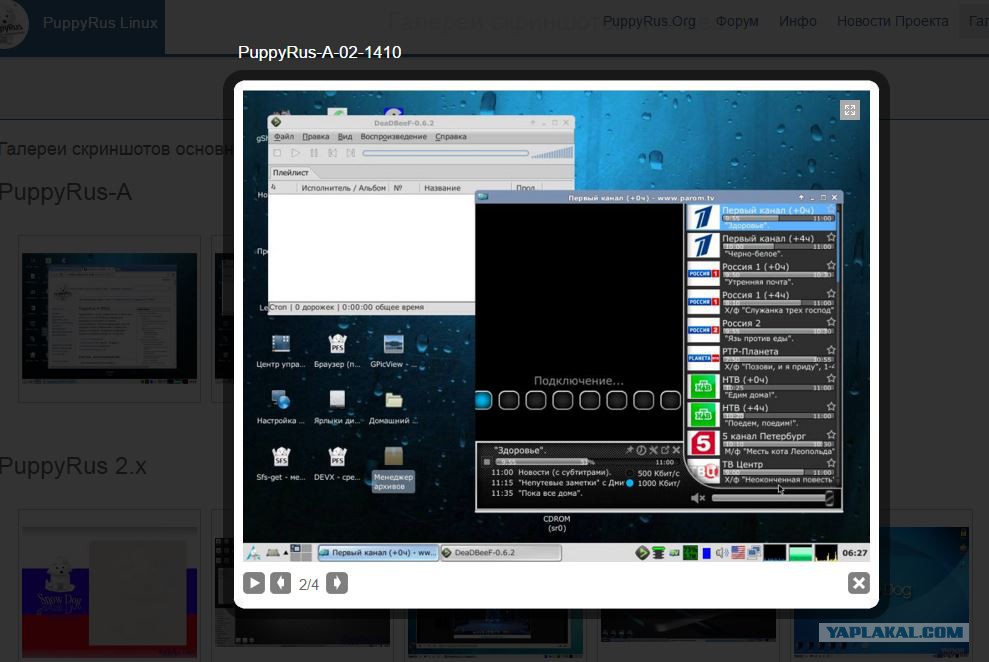
Task: Open the start menu icon on taskbar
Action: coord(254,553)
